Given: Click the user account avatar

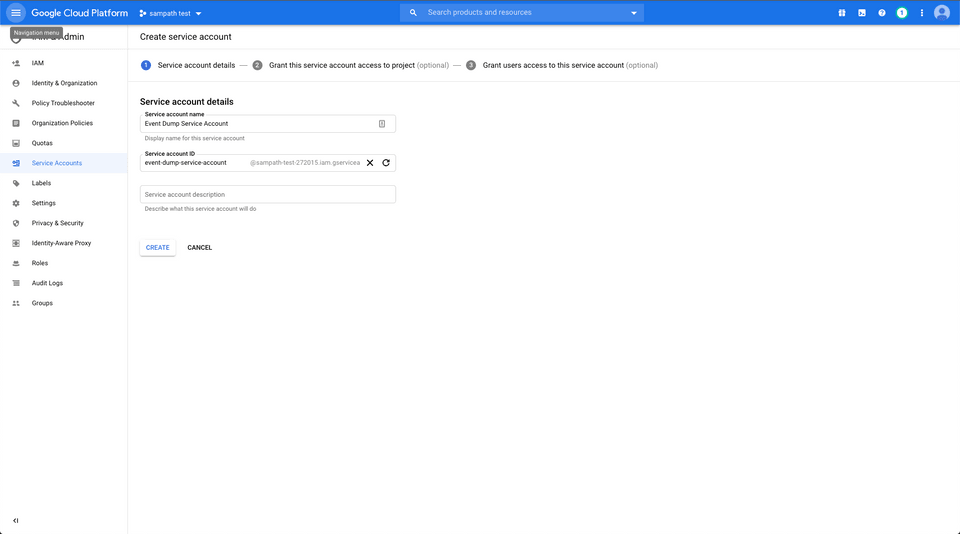Looking at the screenshot, I should [x=942, y=13].
